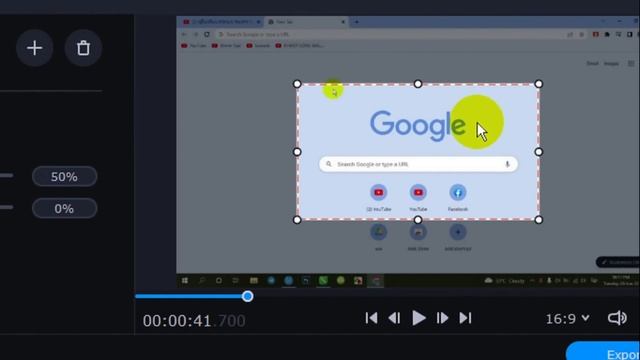Click the left-middle selection handle
This screenshot has width=640, height=360.
coord(297,152)
